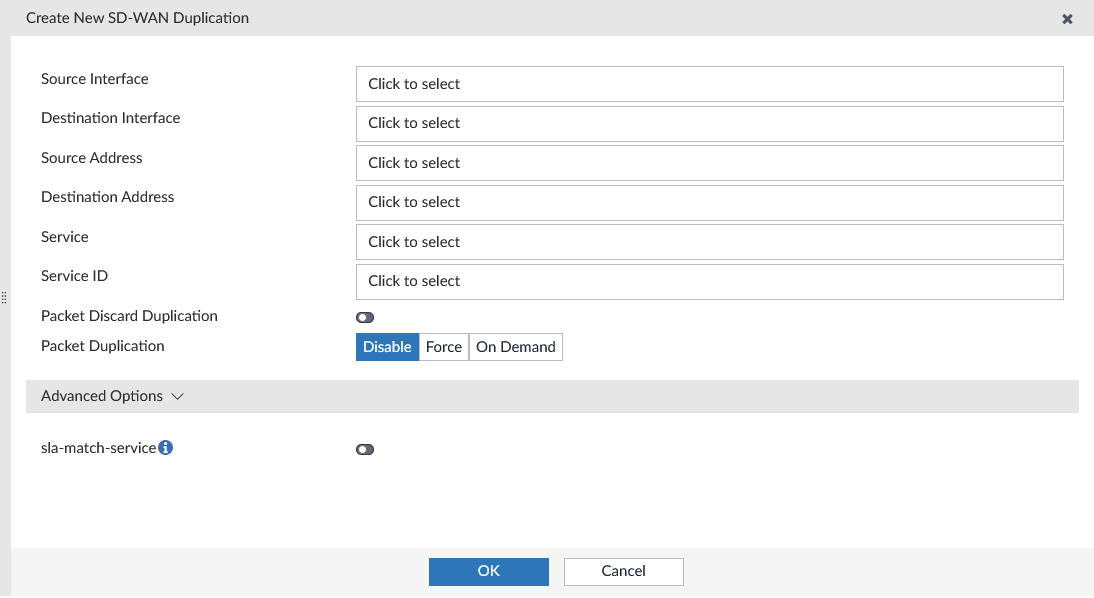Image resolution: width=1094 pixels, height=598 pixels.
Task: Open the Service selector field
Action: [709, 242]
